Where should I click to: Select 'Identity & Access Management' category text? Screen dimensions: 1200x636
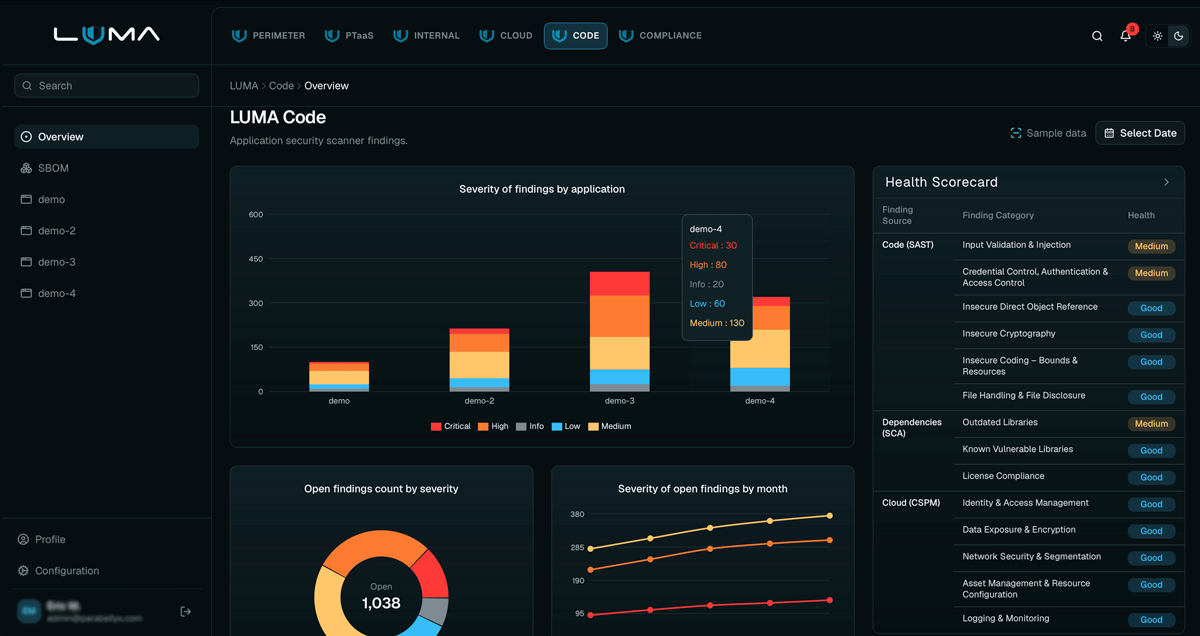click(x=1025, y=503)
